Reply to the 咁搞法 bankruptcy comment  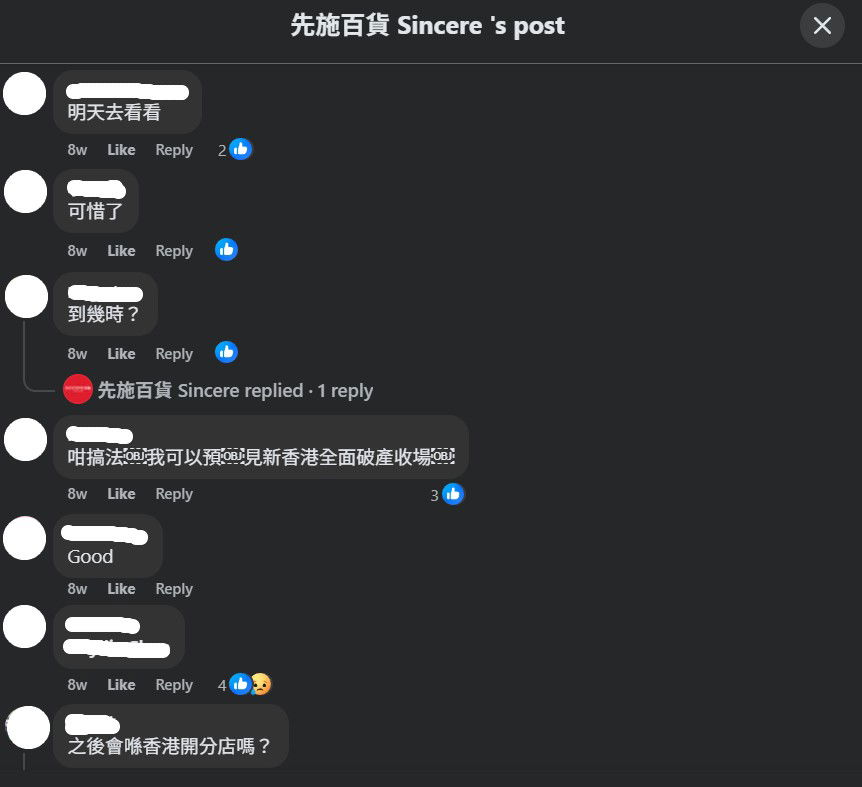(x=174, y=494)
